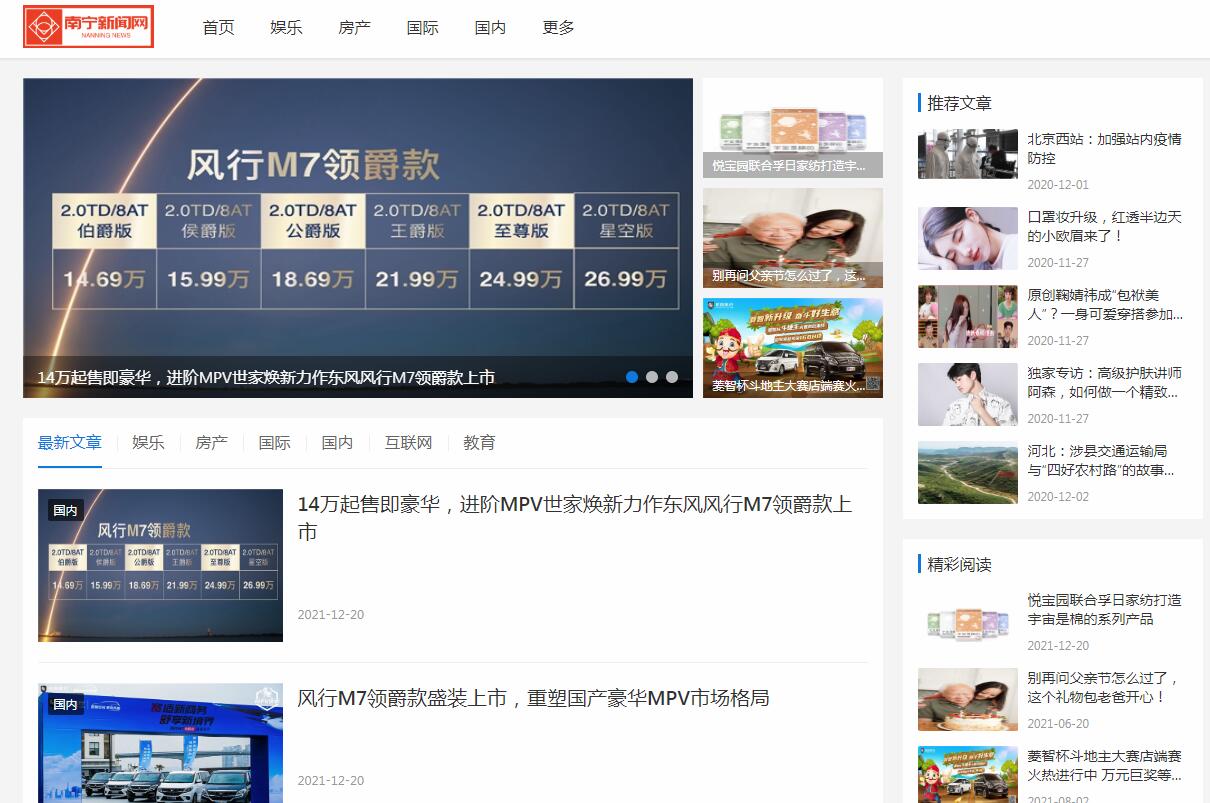Open carousel caption 14万起售即豪华 headline
The height and width of the screenshot is (803, 1210).
tap(266, 378)
